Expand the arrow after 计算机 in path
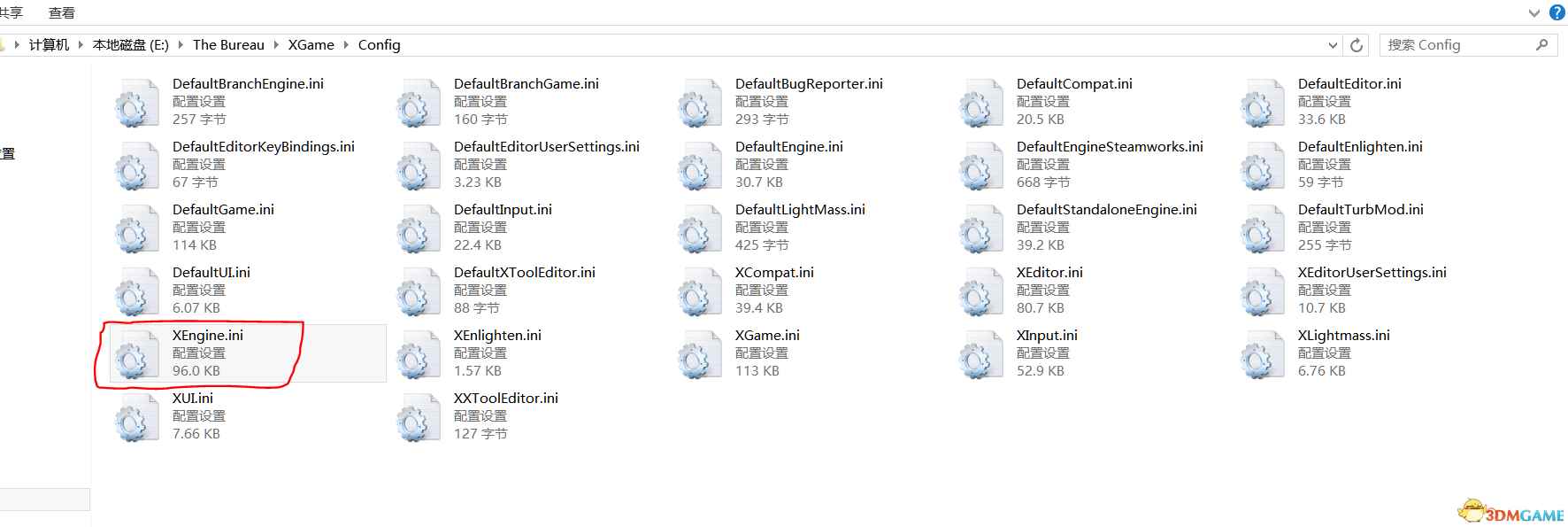1568x527 pixels. tap(81, 44)
